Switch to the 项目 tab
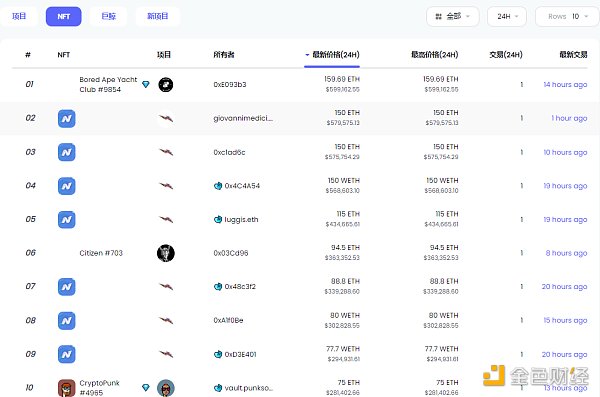 point(19,16)
